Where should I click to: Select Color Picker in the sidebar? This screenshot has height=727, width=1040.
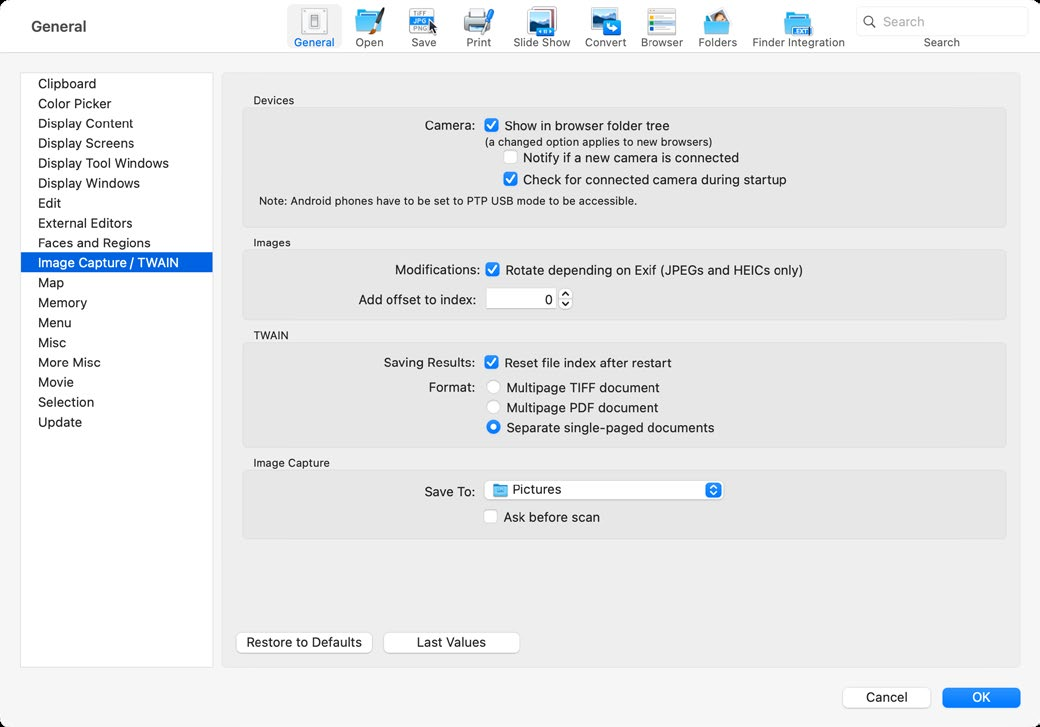pos(117,103)
